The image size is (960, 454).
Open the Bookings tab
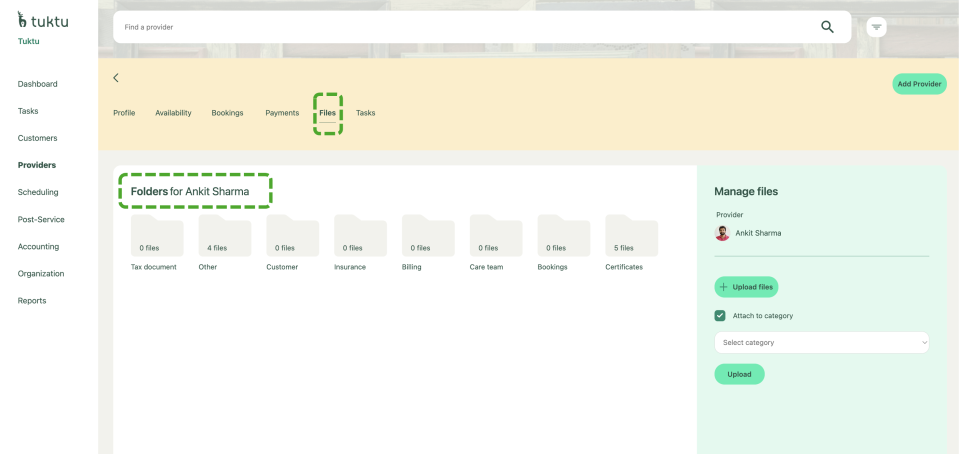(x=227, y=113)
